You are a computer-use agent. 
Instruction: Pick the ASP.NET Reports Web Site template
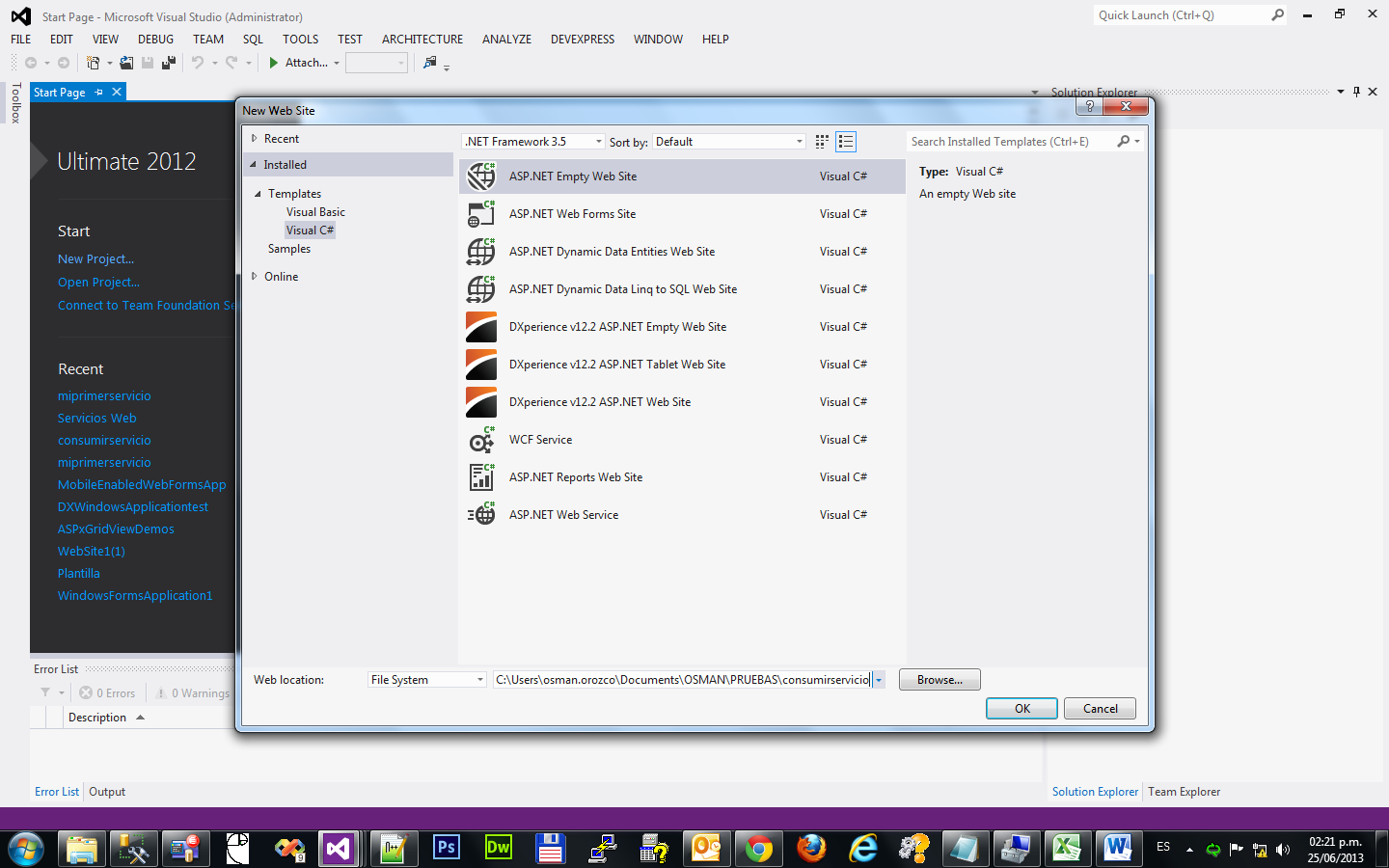682,477
